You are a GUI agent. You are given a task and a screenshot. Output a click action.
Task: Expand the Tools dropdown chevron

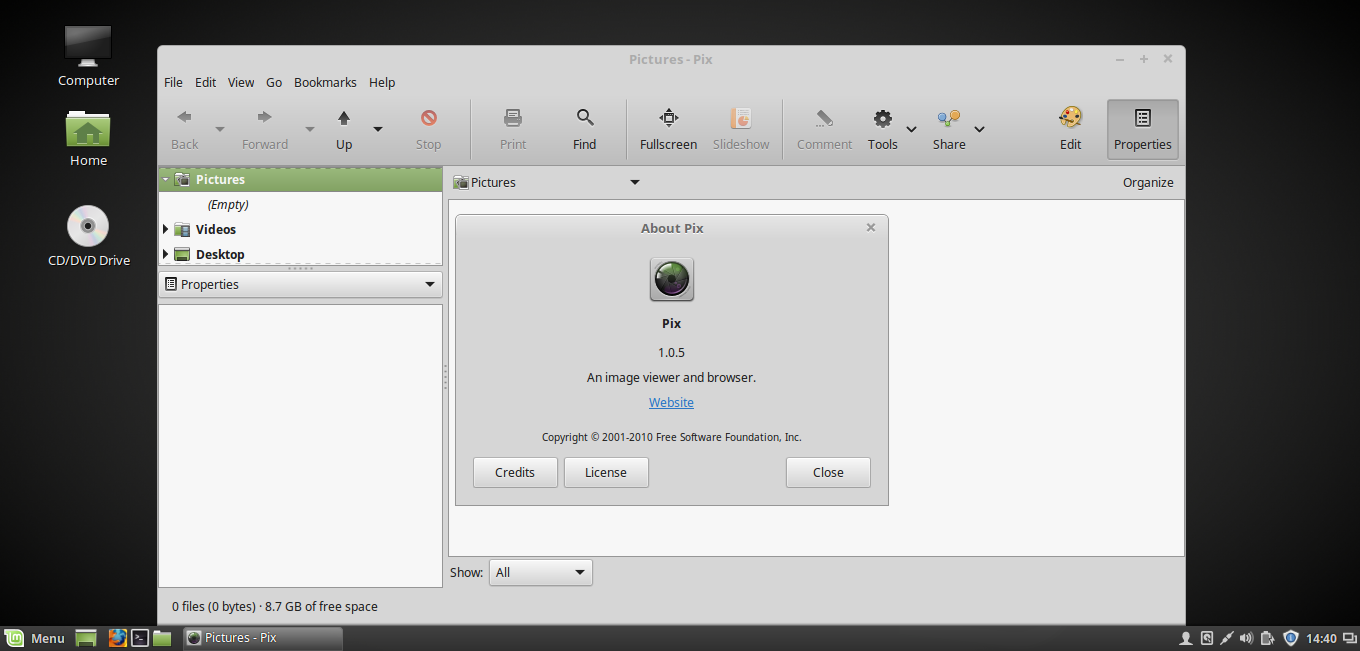pos(911,129)
